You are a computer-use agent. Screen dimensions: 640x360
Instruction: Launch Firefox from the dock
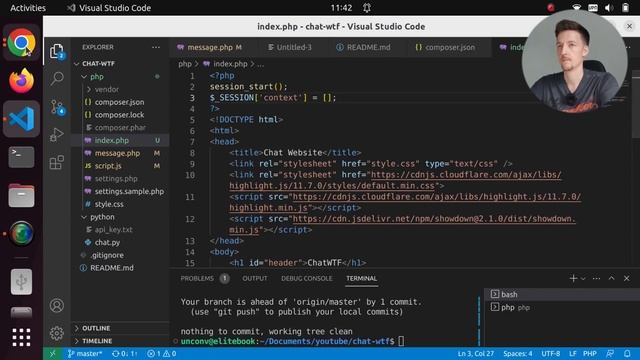point(22,80)
